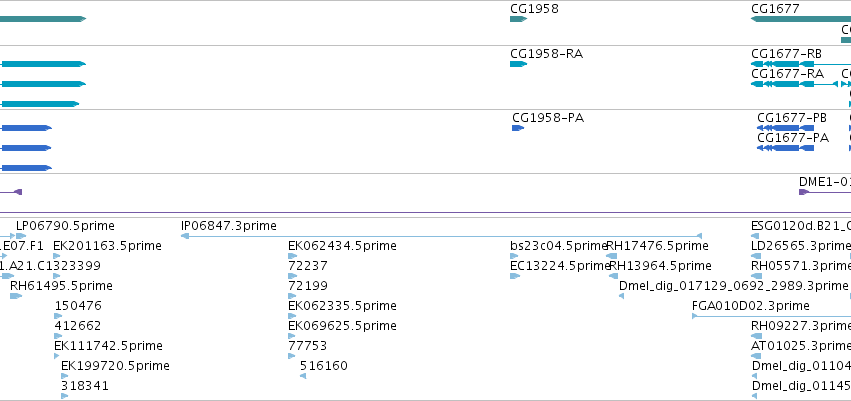This screenshot has height=401, width=851.
Task: Click the CG1677-PA protein glyph
Action: click(785, 148)
